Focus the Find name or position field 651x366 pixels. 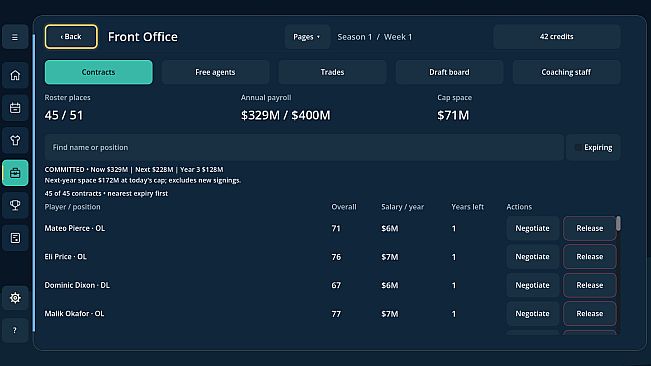coord(304,147)
